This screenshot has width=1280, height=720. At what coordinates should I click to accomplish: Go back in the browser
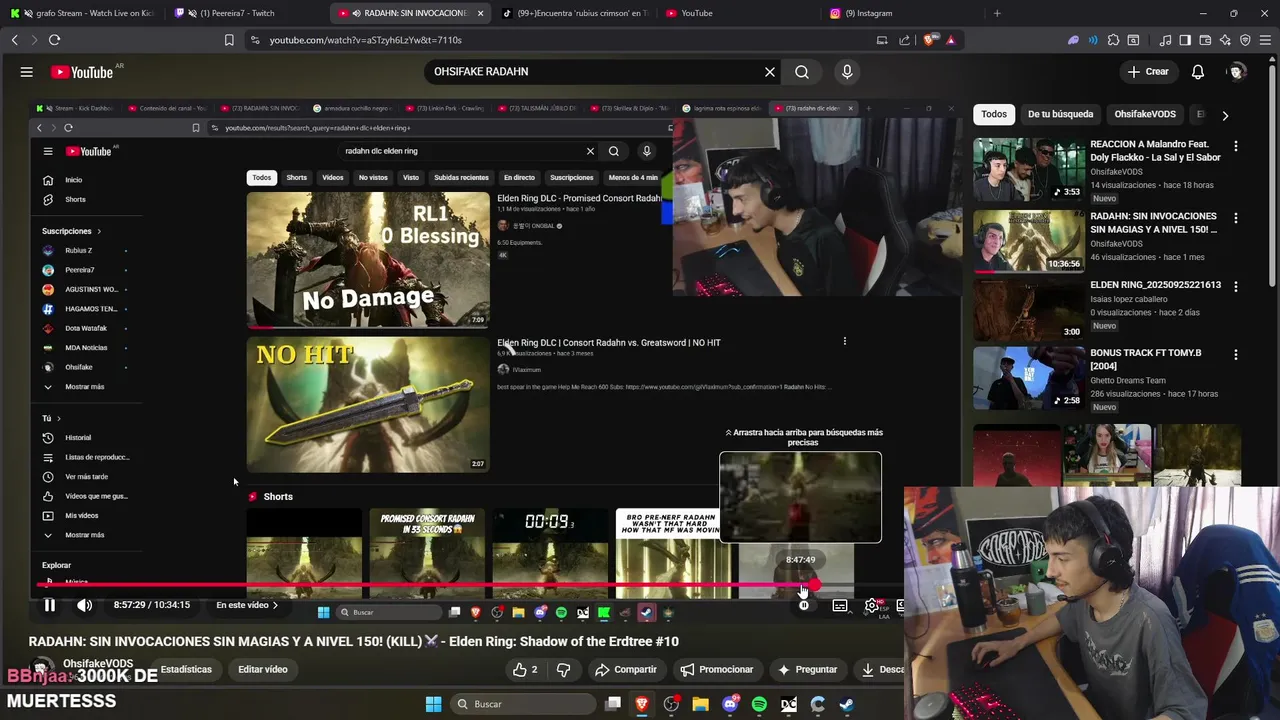[14, 40]
